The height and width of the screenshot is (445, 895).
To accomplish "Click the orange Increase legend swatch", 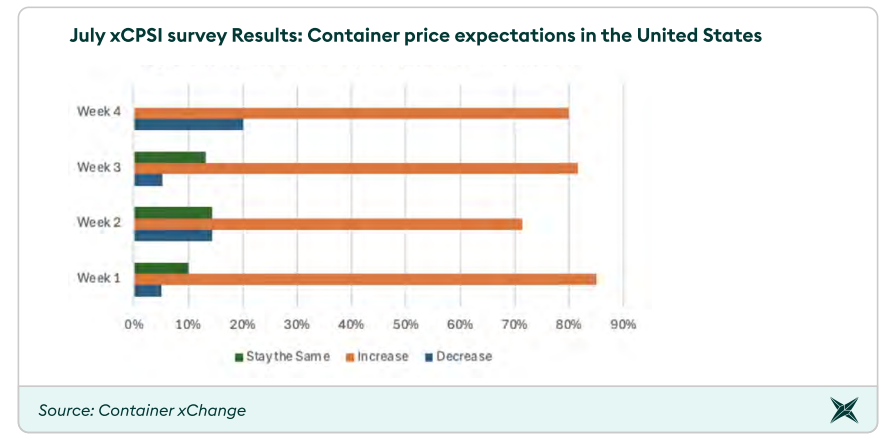I will coord(350,357).
